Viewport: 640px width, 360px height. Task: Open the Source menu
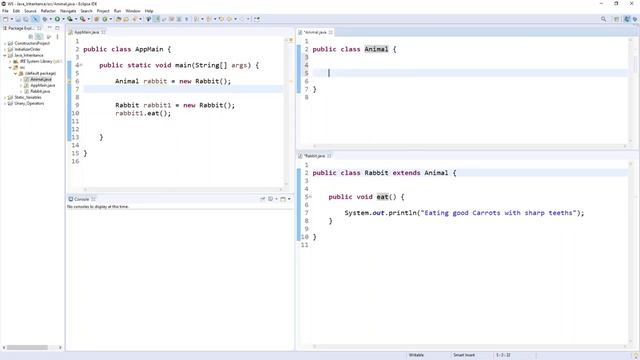pos(30,11)
